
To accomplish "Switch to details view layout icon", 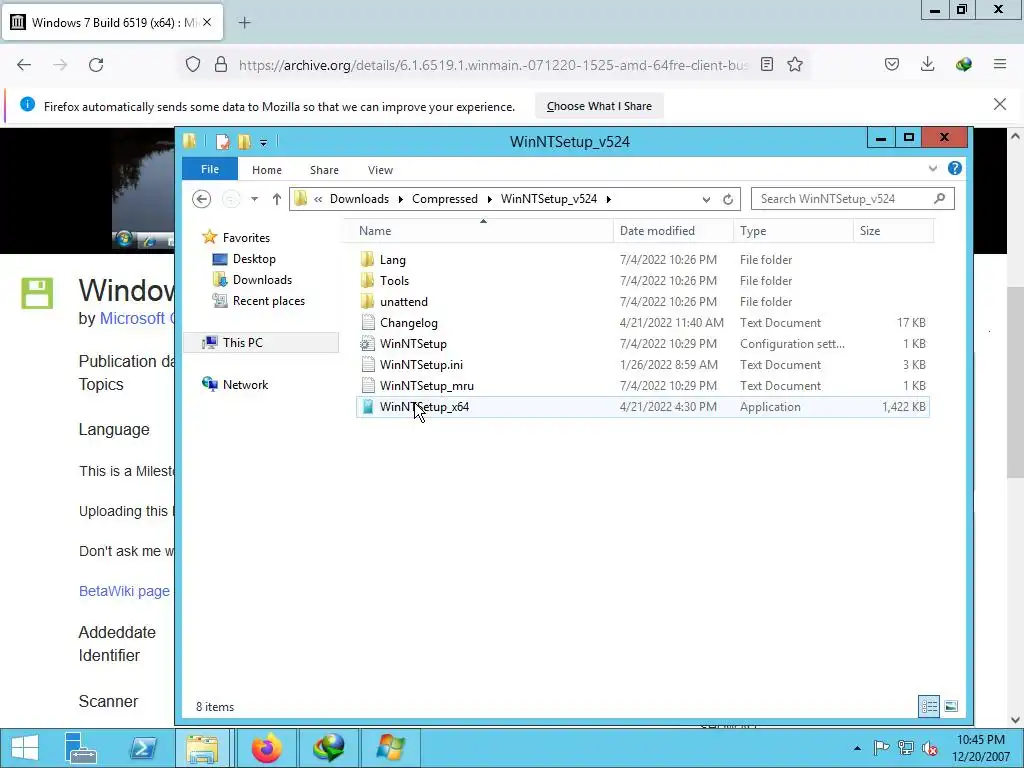I will [929, 706].
